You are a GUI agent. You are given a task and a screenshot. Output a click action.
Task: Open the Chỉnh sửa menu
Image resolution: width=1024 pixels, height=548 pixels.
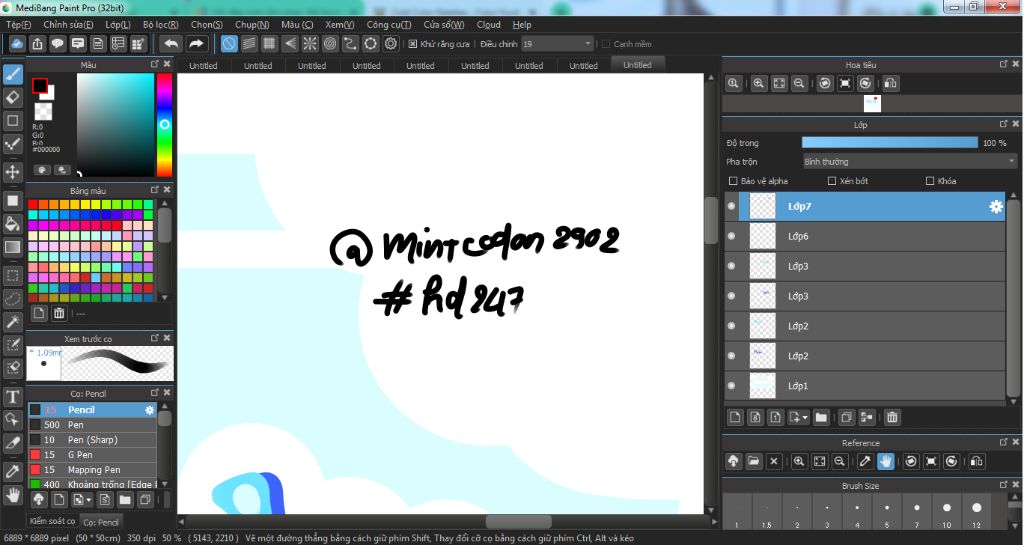(68, 24)
